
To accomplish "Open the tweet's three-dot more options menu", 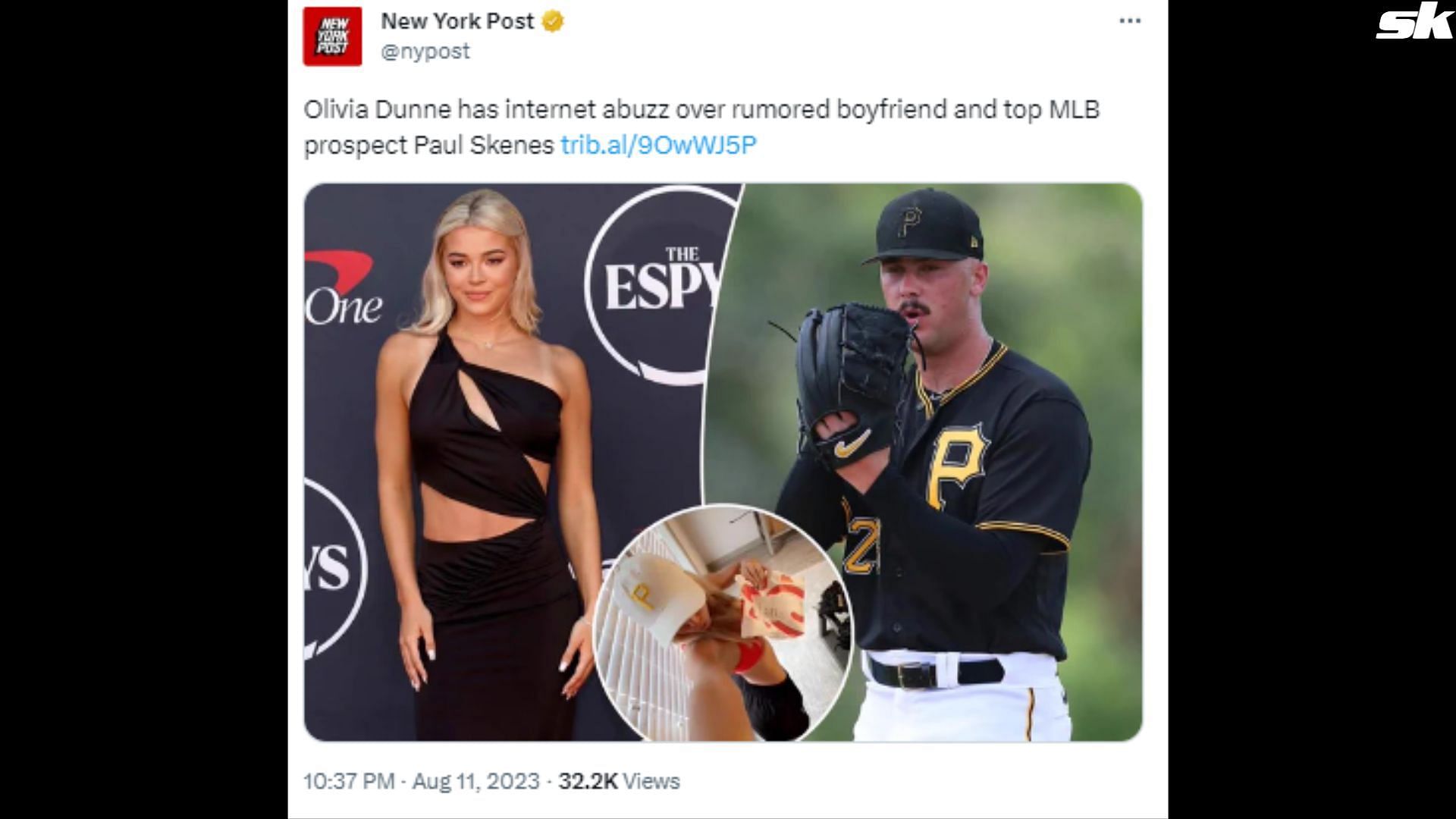I will pyautogui.click(x=1130, y=21).
